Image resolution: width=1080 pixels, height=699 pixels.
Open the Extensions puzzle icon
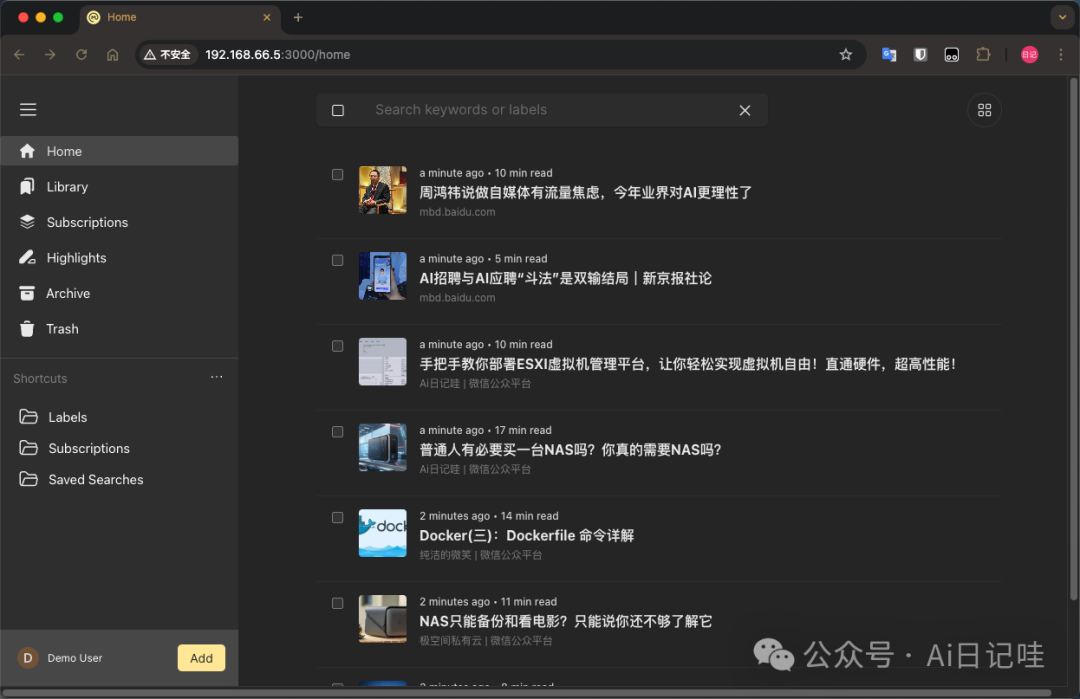pos(984,54)
